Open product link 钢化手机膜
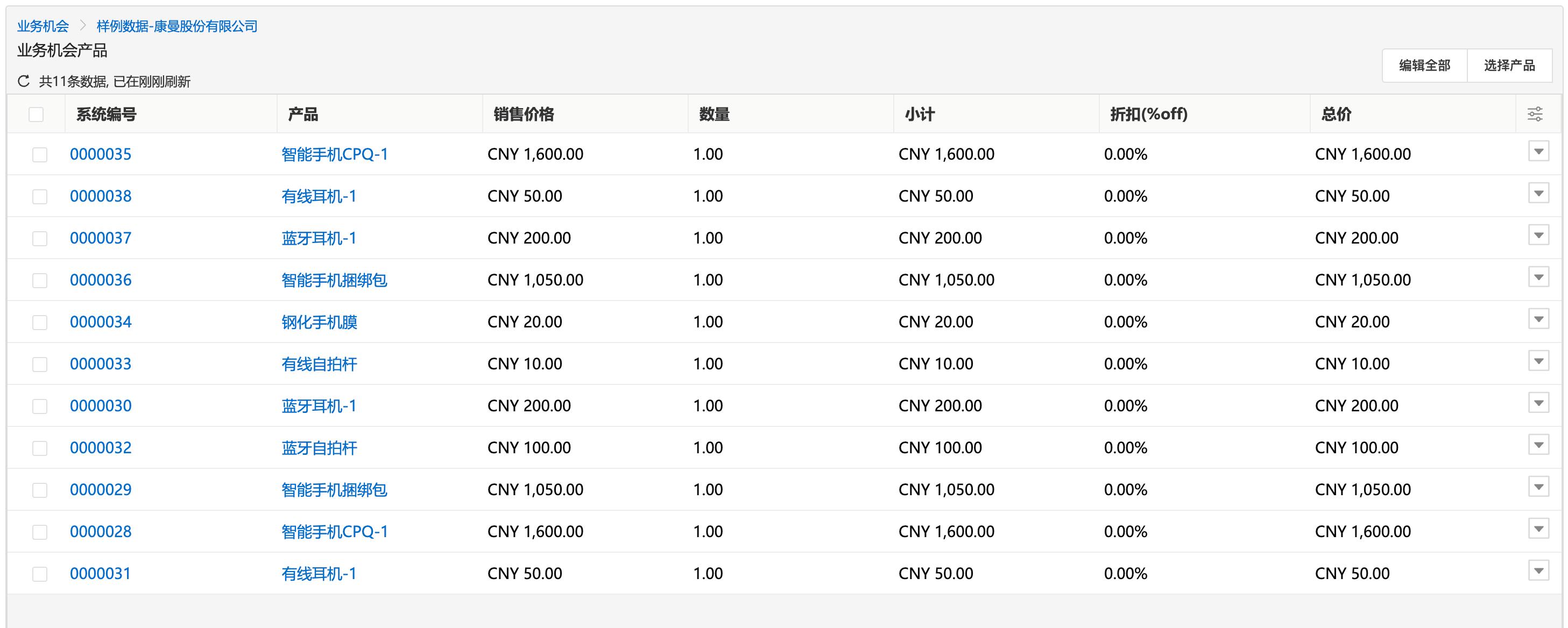 point(319,322)
